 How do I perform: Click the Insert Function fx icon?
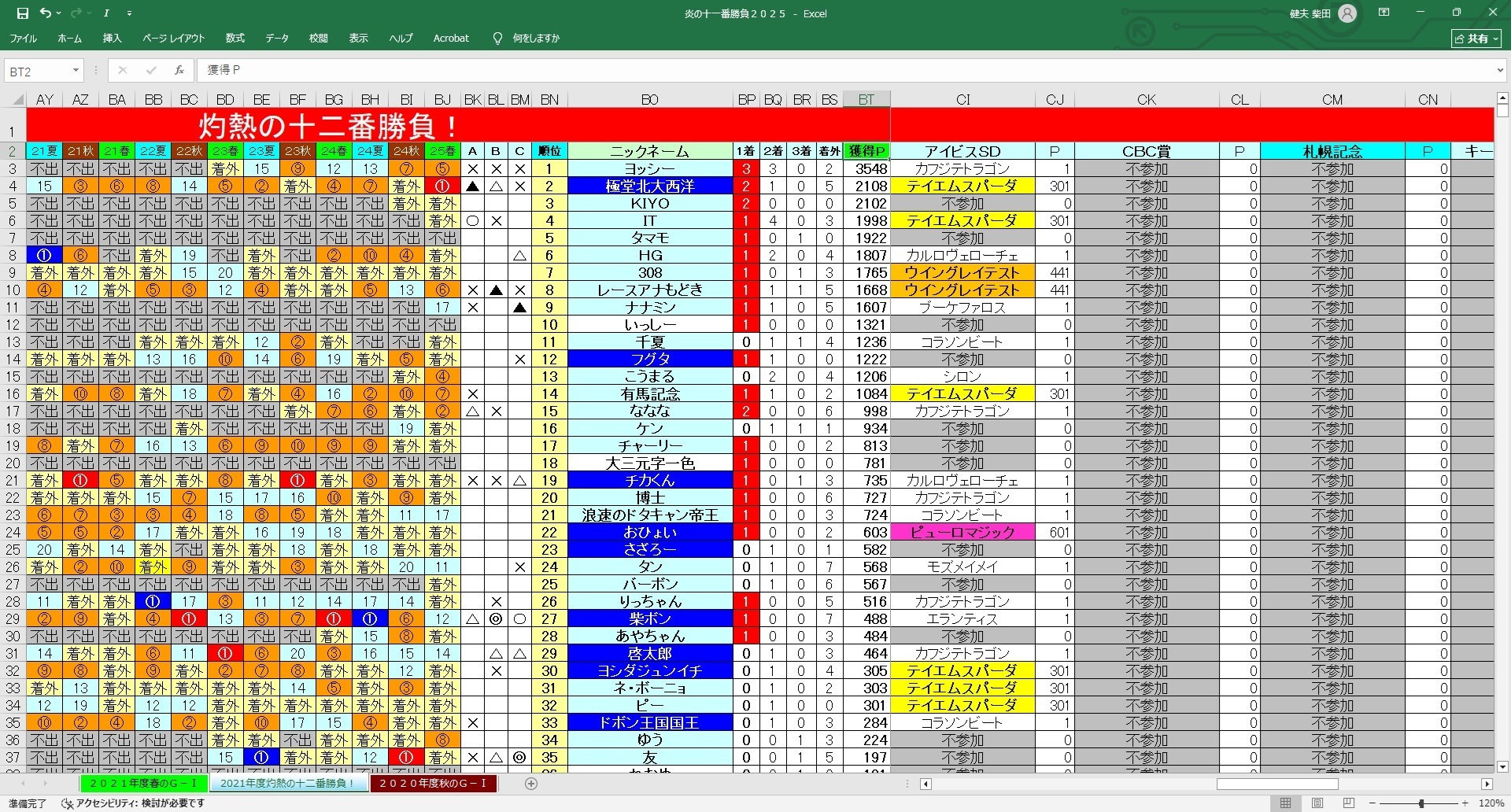pyautogui.click(x=179, y=70)
